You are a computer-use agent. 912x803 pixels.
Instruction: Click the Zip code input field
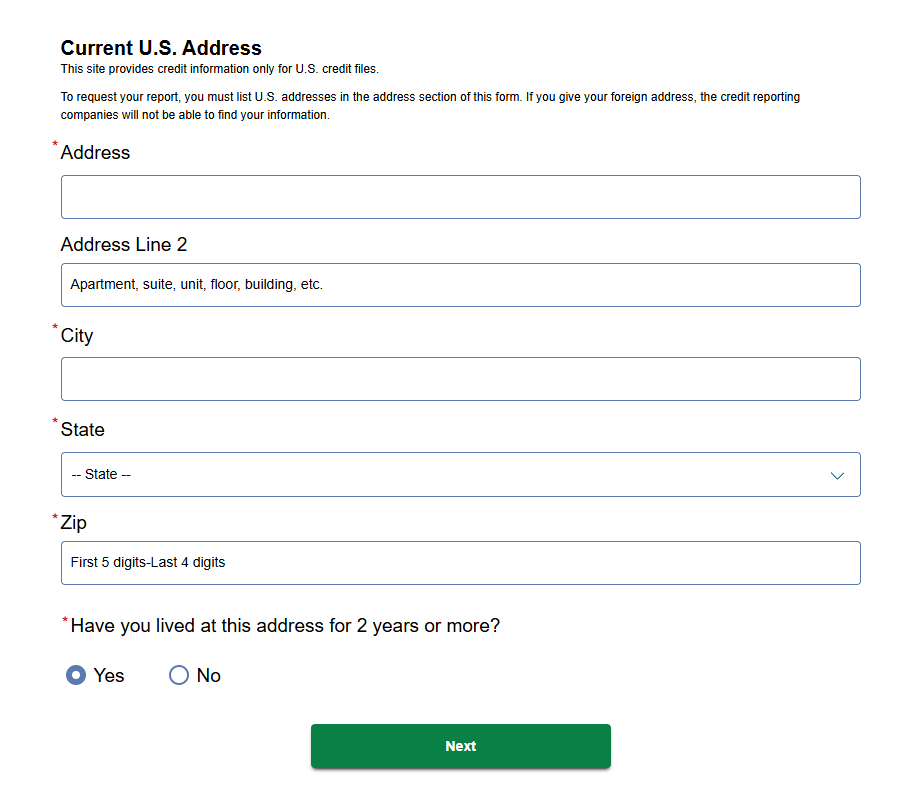coord(460,563)
